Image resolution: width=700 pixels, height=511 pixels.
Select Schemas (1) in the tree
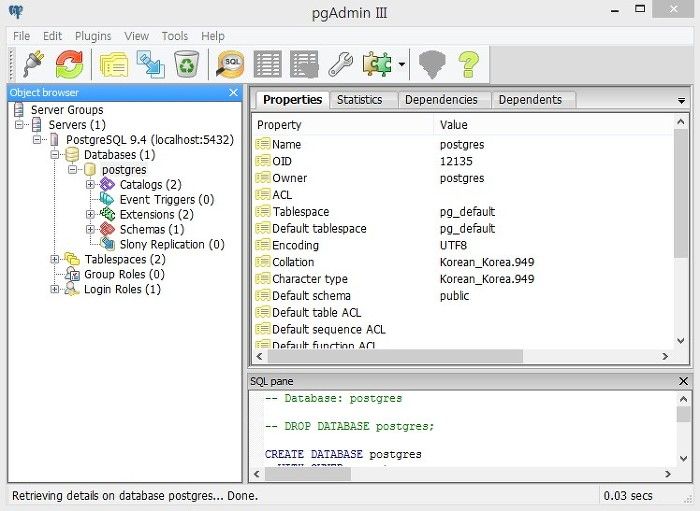pos(152,229)
